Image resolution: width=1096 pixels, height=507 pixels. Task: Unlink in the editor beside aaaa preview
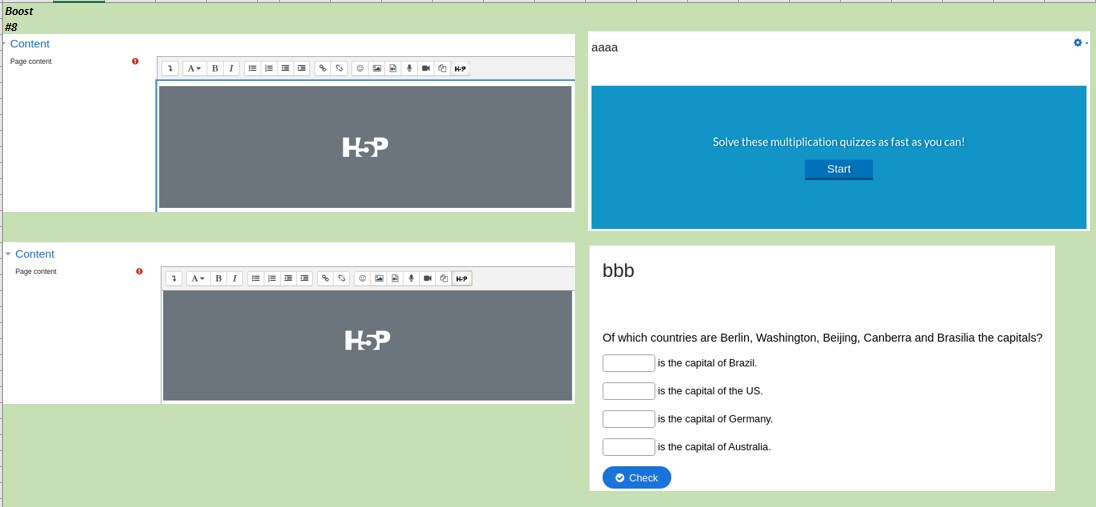[x=339, y=69]
